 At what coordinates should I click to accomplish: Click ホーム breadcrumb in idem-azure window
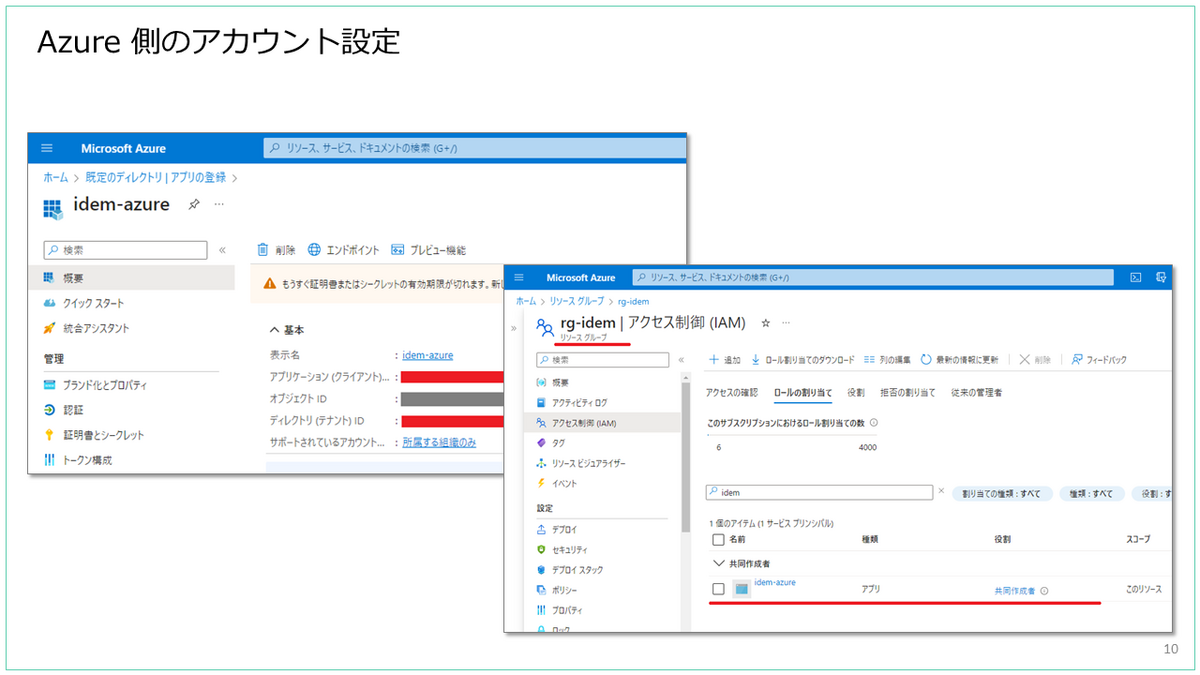tap(55, 177)
